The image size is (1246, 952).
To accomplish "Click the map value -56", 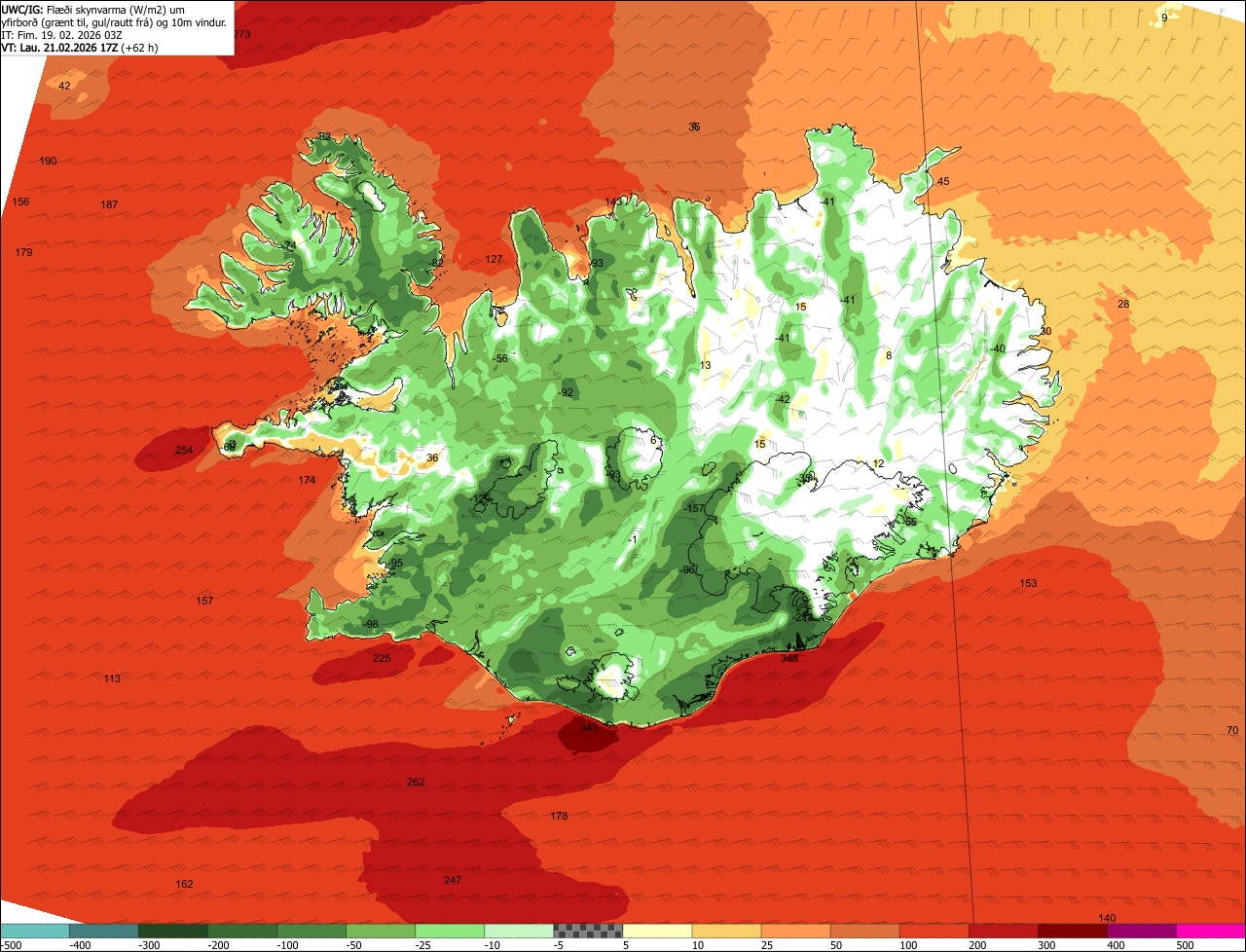I will 500,358.
